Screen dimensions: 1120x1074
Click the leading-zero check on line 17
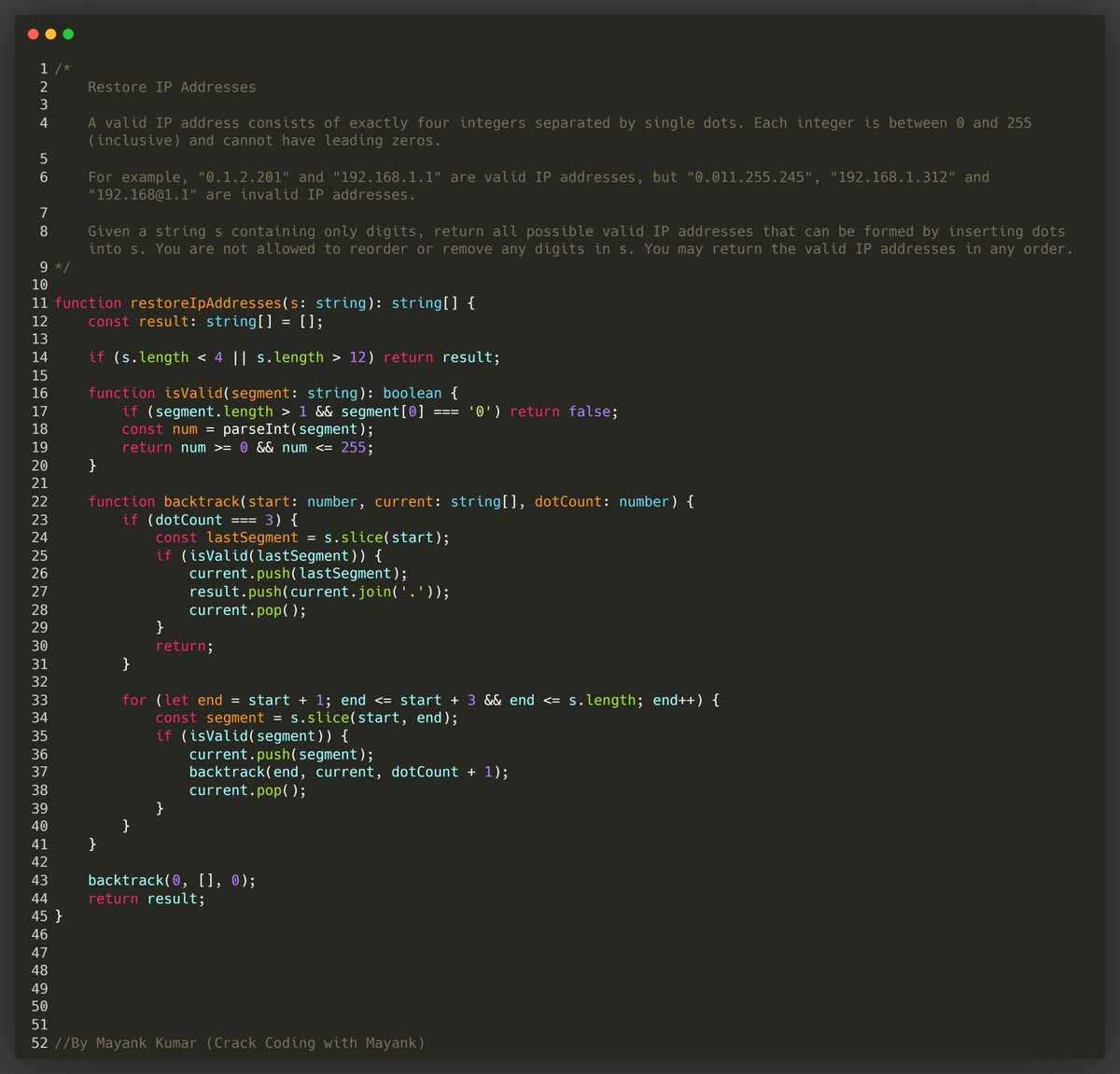(x=370, y=411)
